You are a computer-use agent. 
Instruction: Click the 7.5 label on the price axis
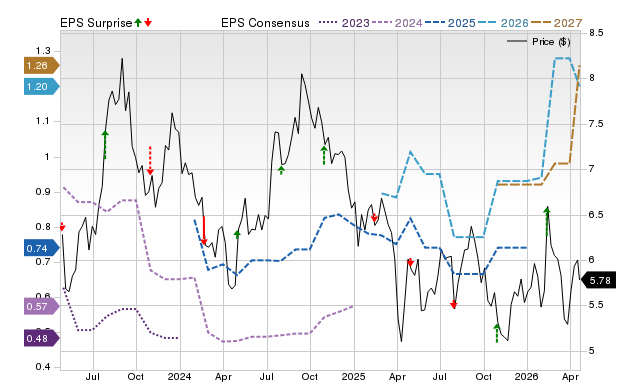(596, 124)
